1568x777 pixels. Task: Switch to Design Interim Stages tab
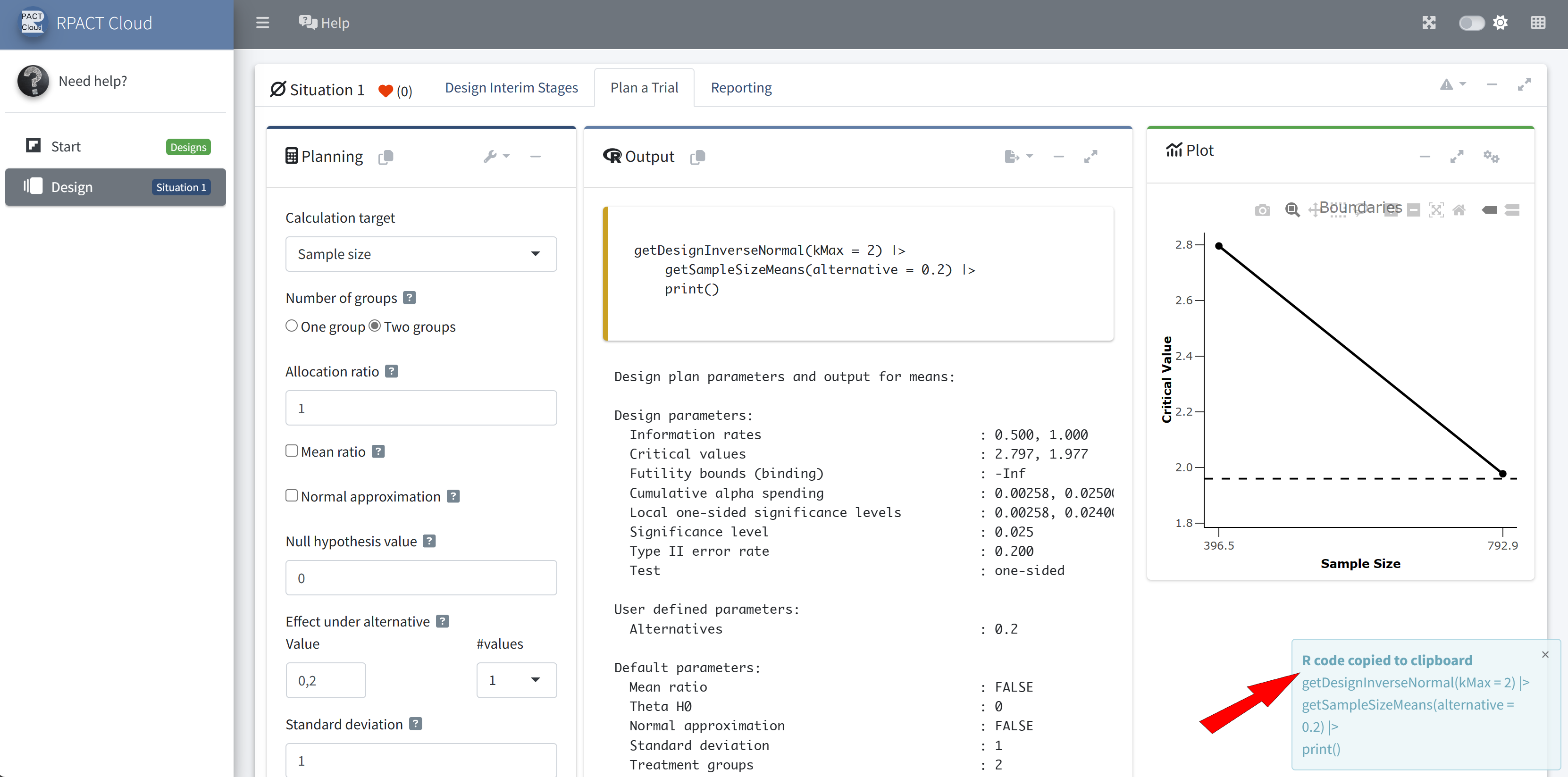click(x=511, y=88)
